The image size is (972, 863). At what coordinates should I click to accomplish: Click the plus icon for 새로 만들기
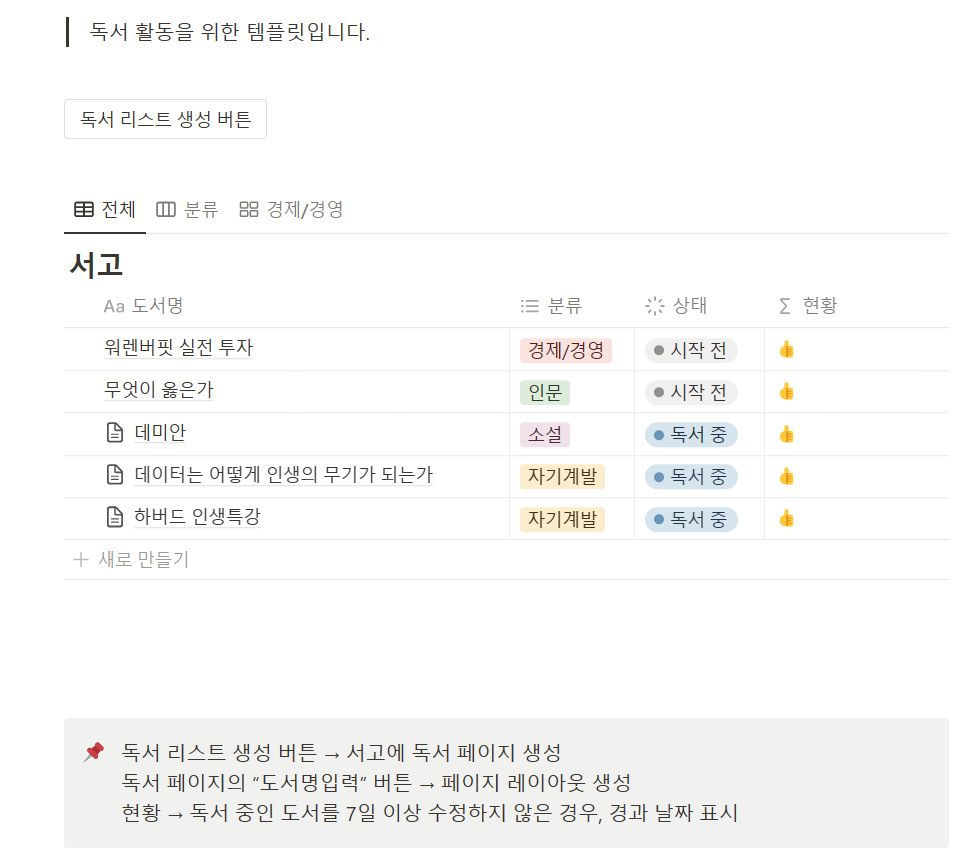[x=81, y=560]
